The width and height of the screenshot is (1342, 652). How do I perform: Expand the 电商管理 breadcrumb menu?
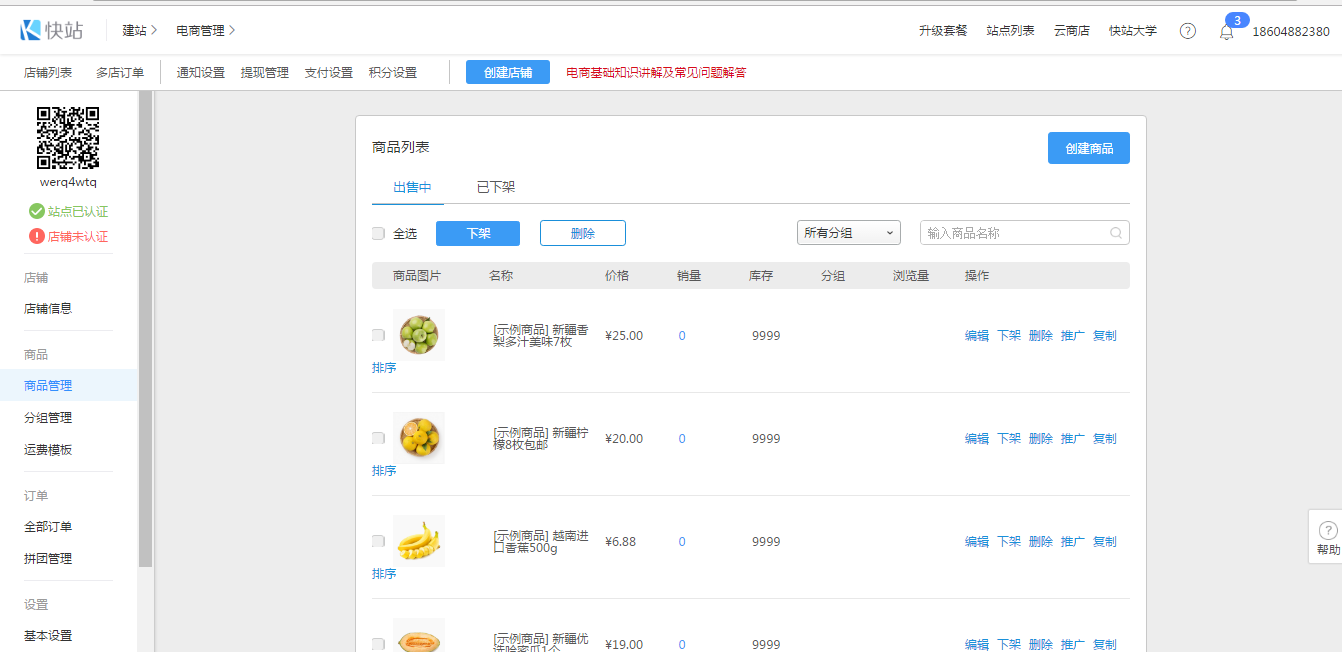[x=205, y=31]
